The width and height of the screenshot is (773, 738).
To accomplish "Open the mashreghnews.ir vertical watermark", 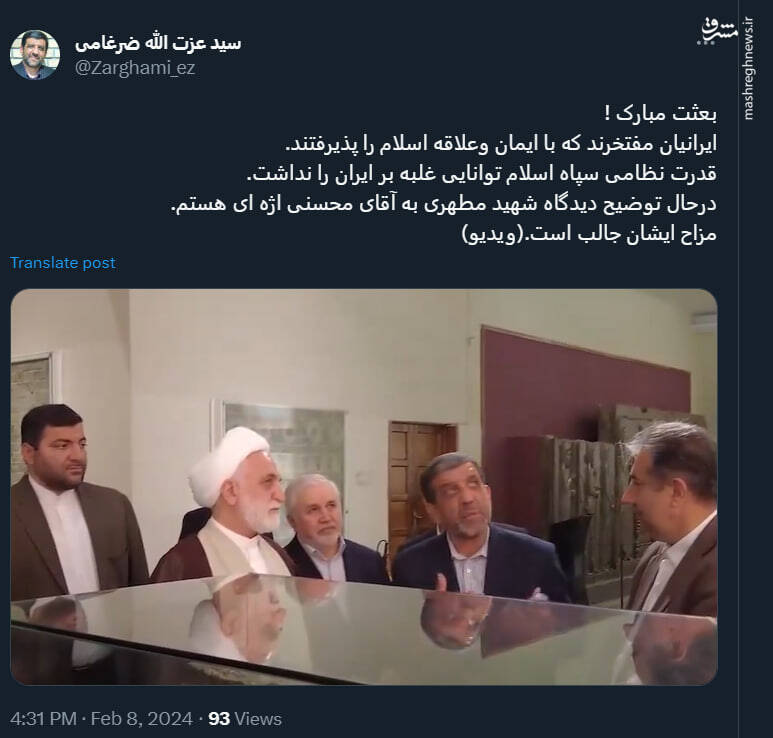I will pyautogui.click(x=748, y=69).
